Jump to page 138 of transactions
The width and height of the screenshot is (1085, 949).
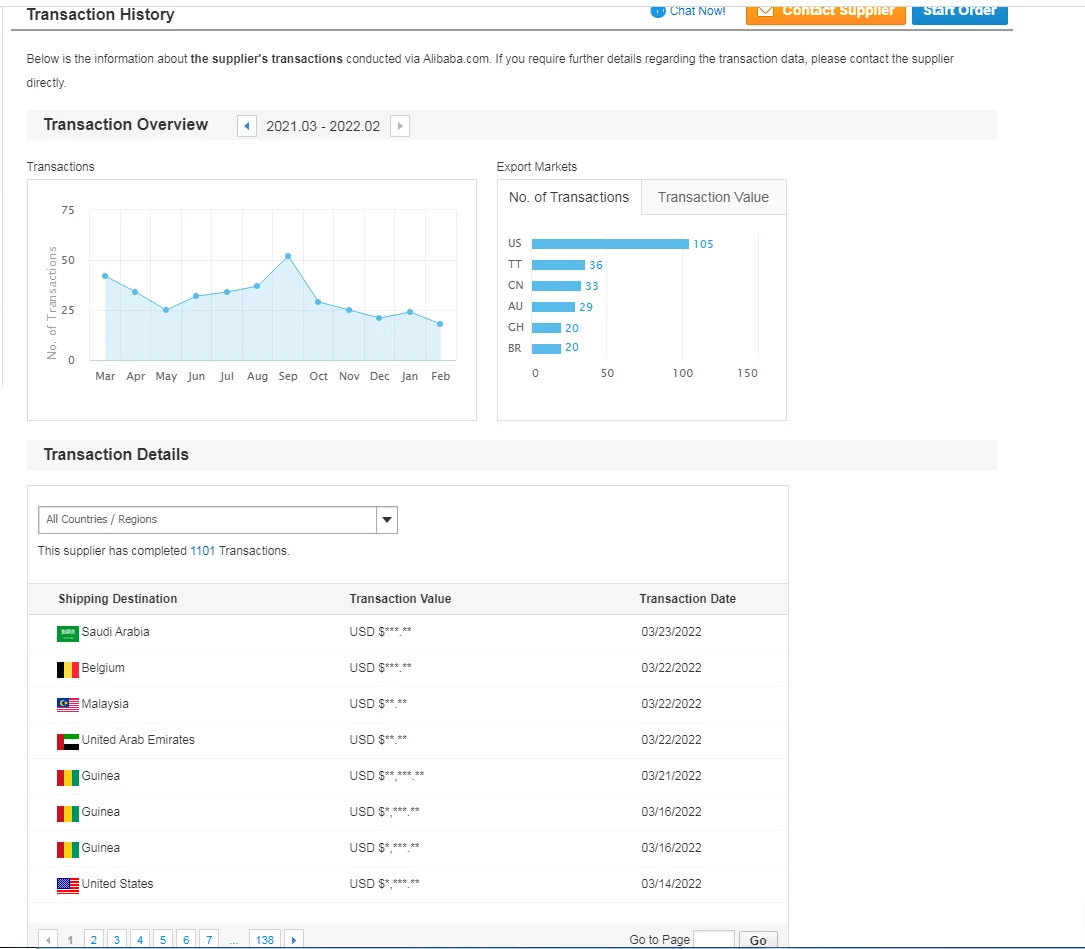click(265, 940)
